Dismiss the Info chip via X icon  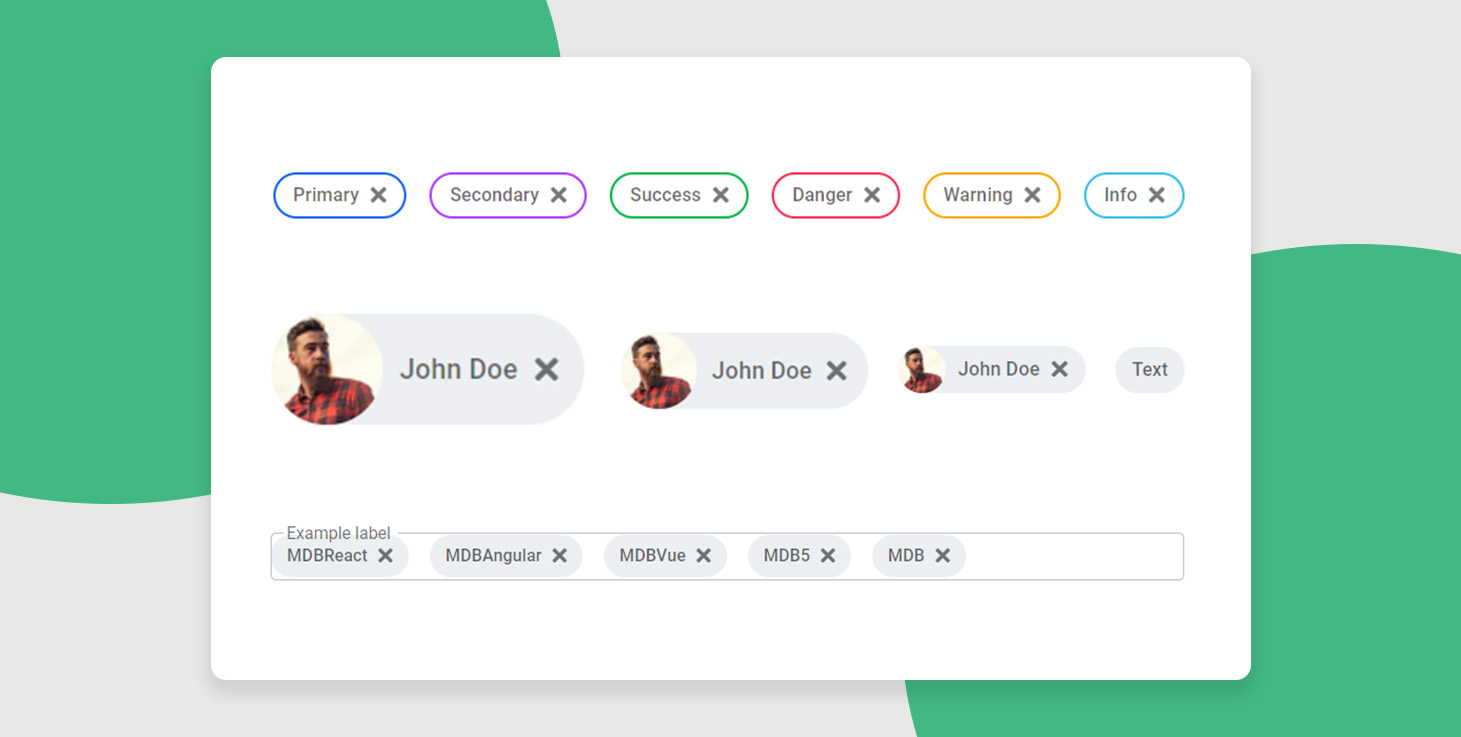pos(1156,195)
